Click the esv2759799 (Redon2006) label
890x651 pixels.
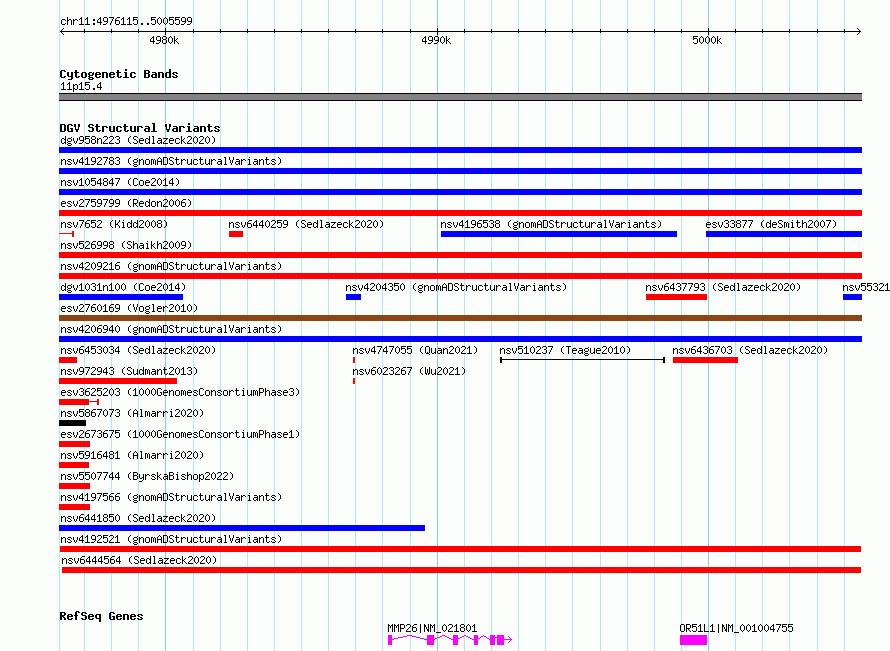click(126, 203)
